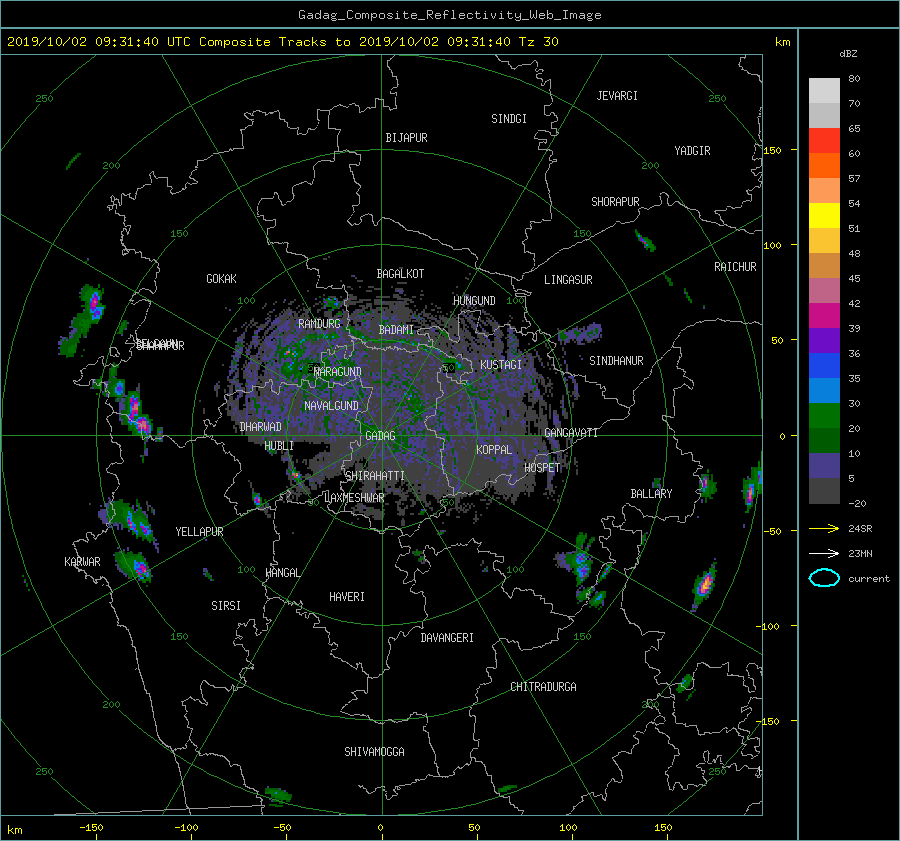Select the NAVALGUND city label
The width and height of the screenshot is (900, 841).
point(331,406)
